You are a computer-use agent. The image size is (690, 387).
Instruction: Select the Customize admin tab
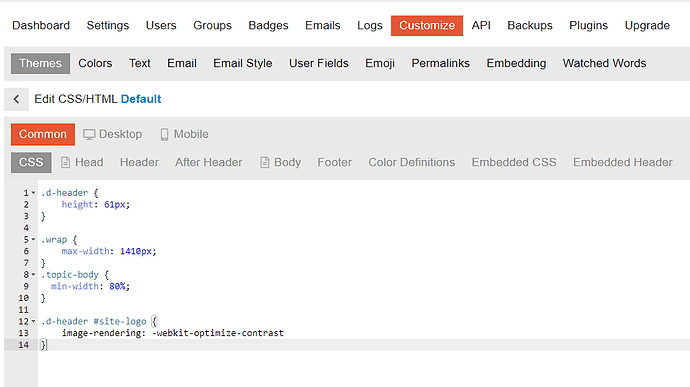(427, 26)
